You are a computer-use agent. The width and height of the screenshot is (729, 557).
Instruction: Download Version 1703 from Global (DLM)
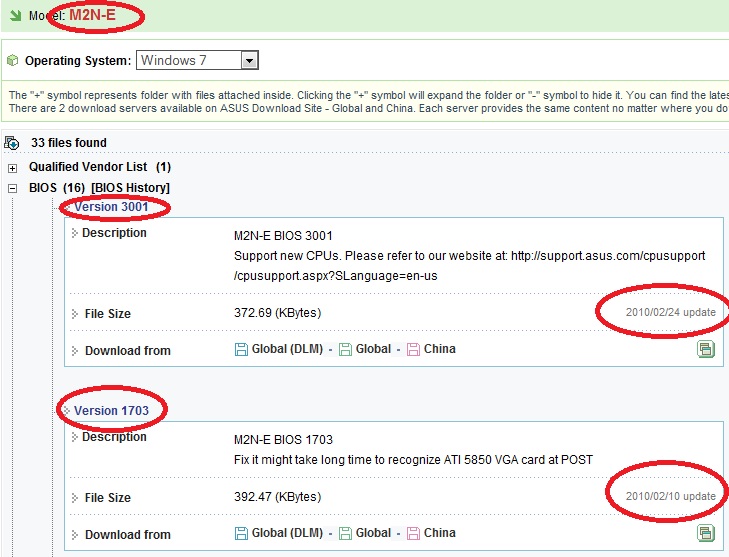coord(287,533)
